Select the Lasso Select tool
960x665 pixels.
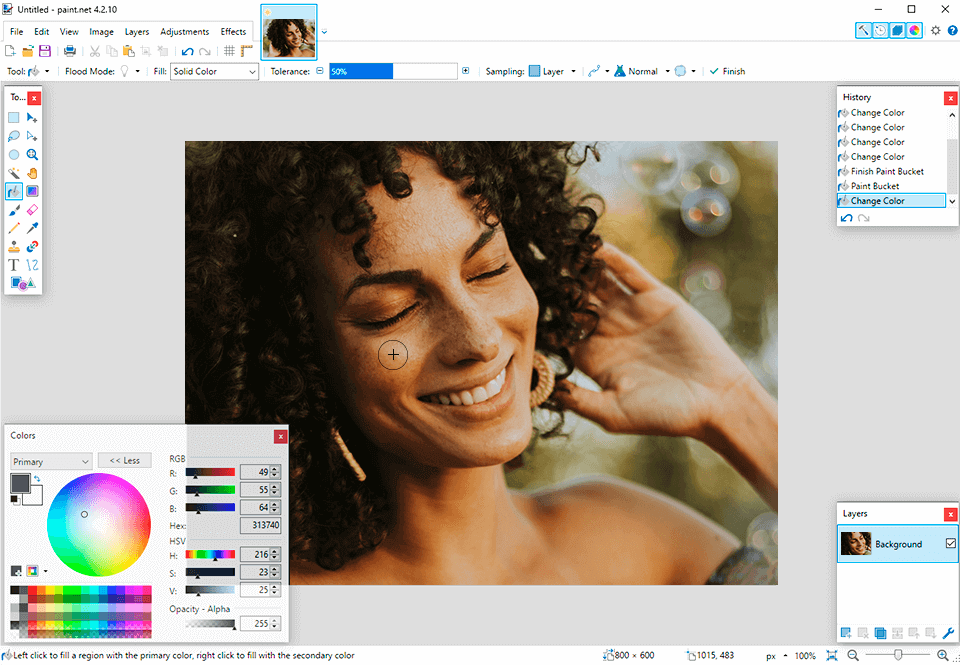[x=13, y=136]
